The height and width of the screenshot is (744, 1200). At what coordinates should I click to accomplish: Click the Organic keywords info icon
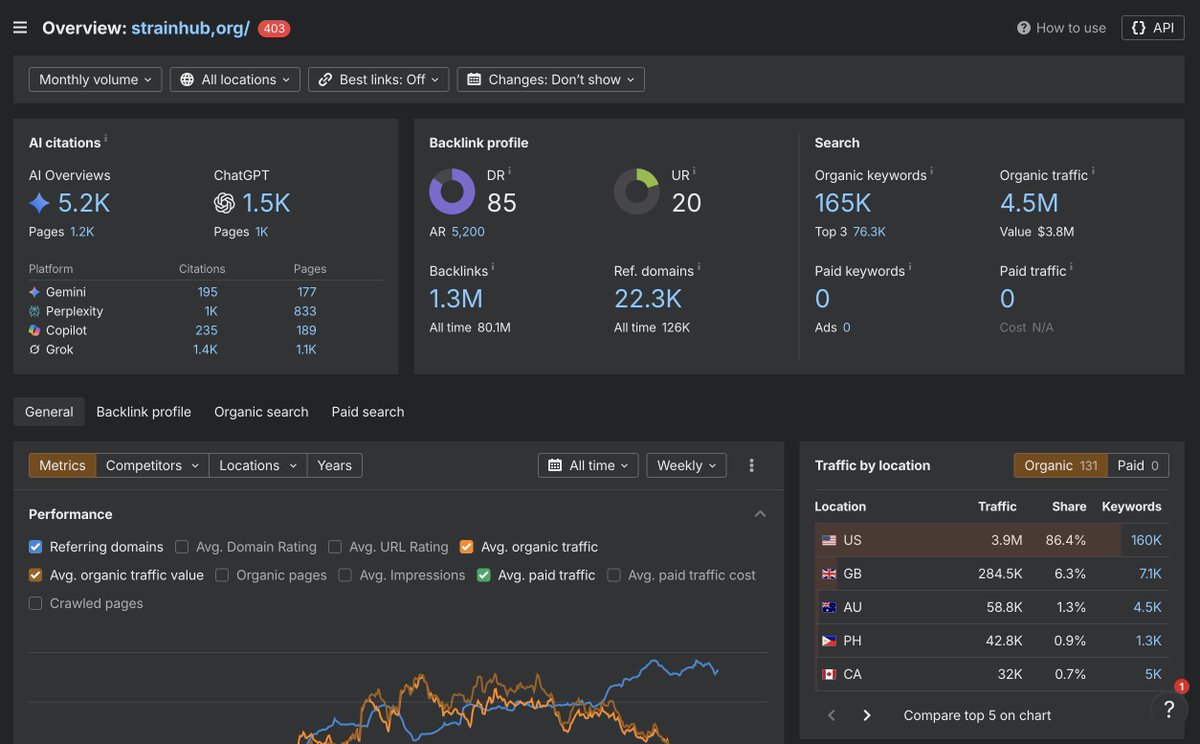pos(932,171)
